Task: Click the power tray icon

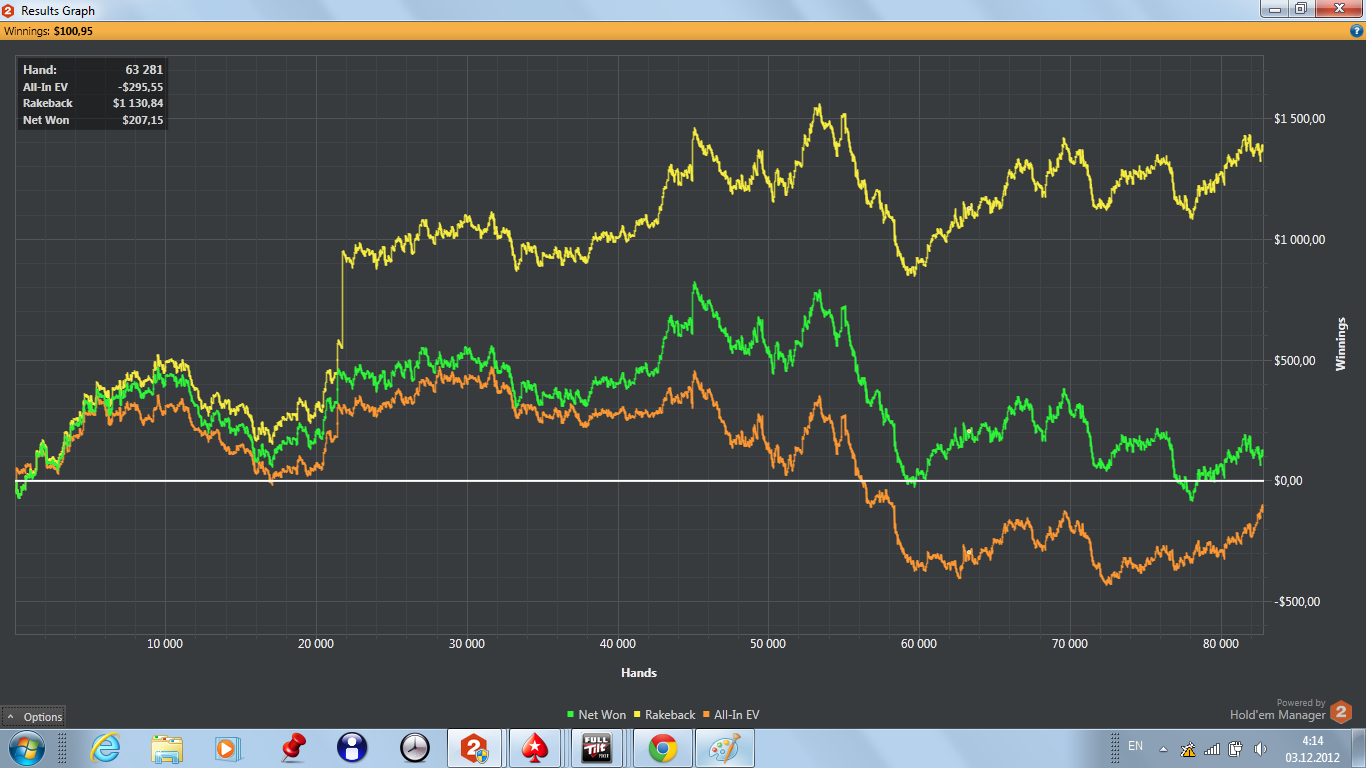Action: point(1236,748)
